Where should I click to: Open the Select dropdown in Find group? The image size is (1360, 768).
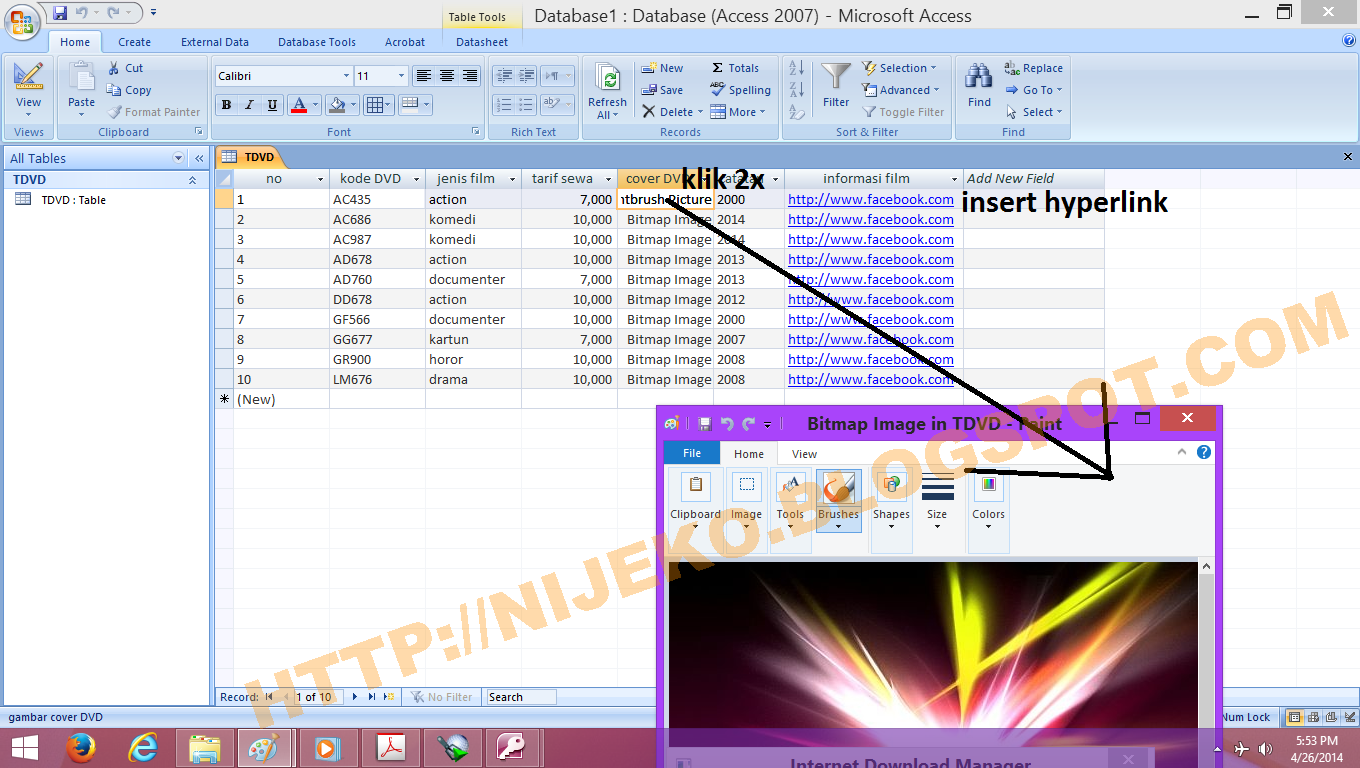pos(1034,112)
